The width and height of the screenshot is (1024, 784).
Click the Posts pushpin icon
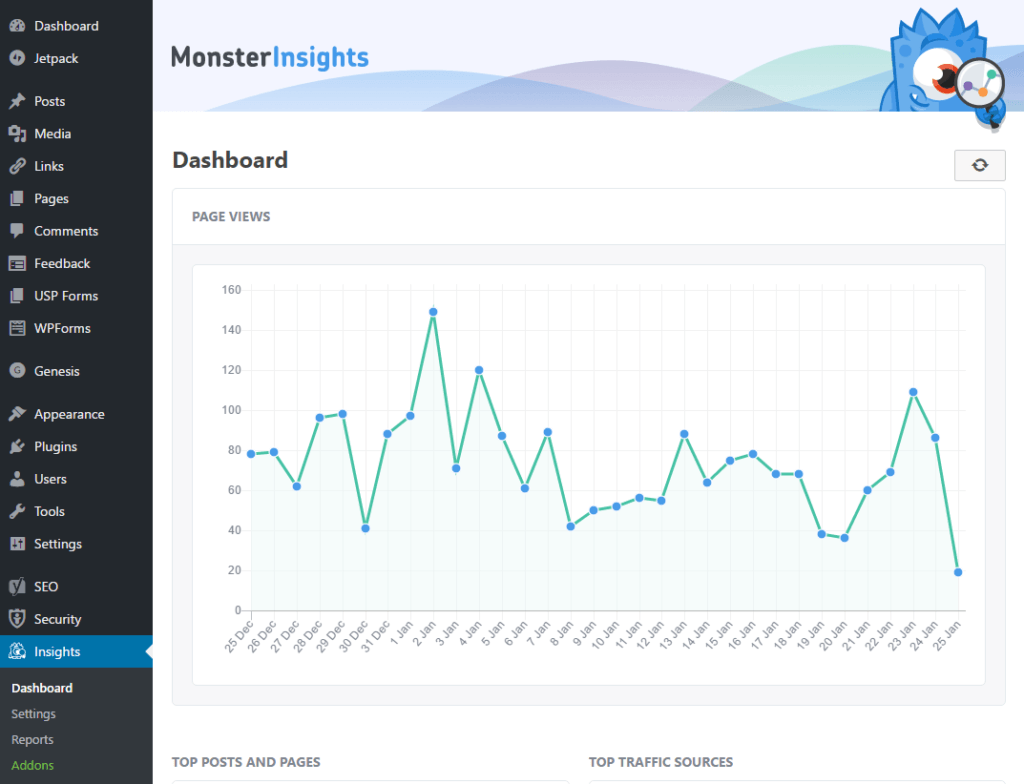(17, 101)
